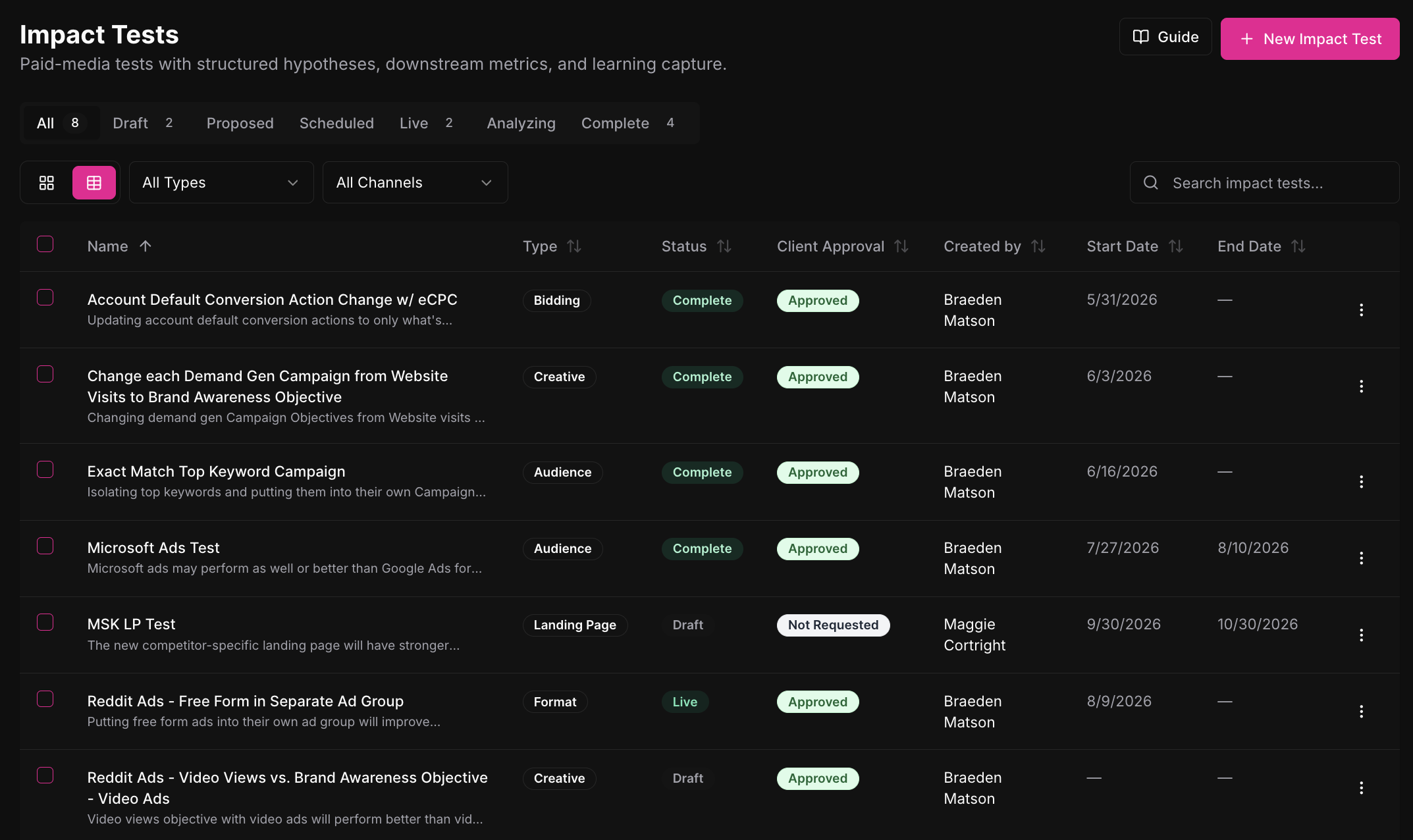
Task: Select the Analyzing tab
Action: click(x=521, y=123)
